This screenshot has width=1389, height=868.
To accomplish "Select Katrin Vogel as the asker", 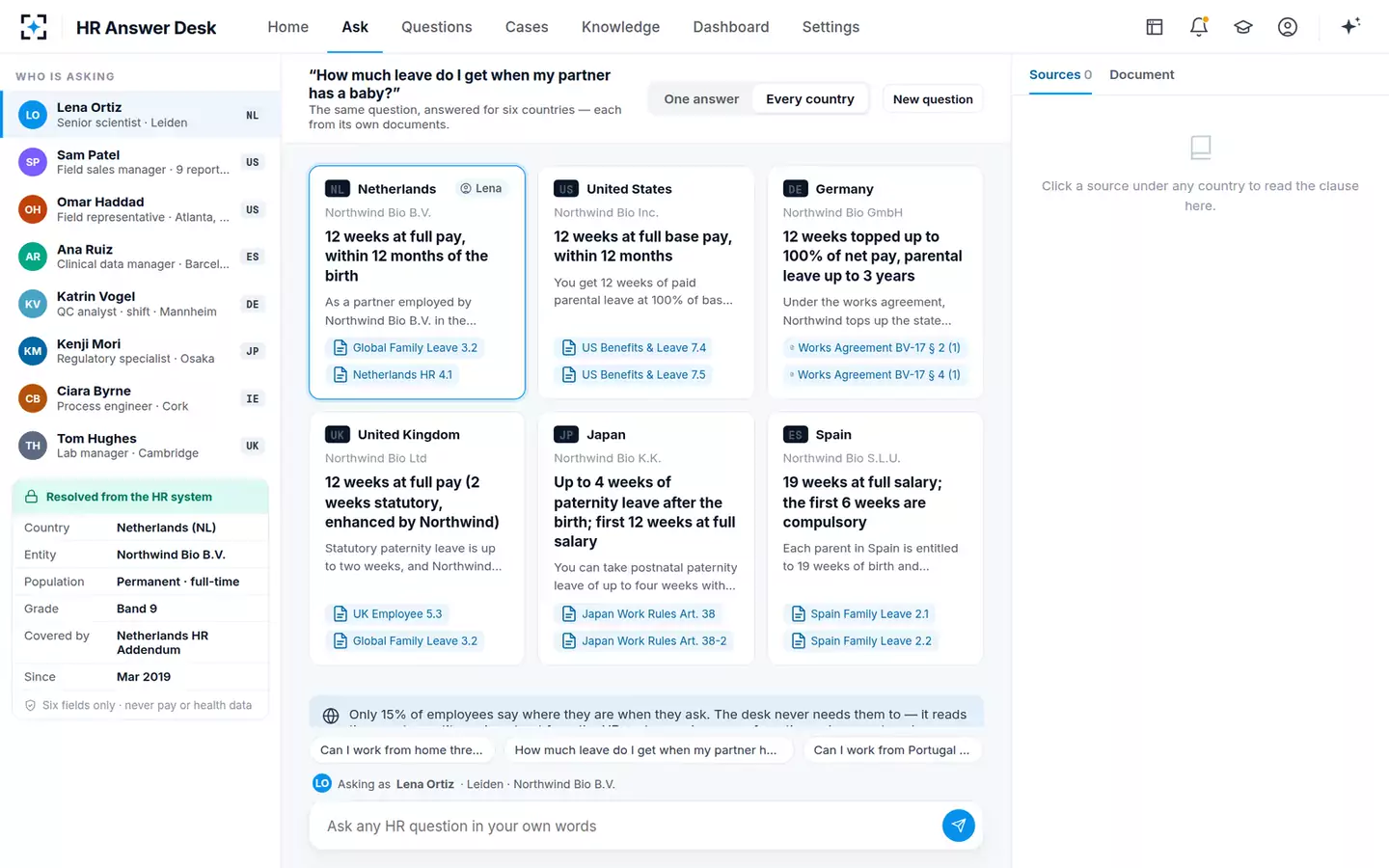I will point(141,304).
